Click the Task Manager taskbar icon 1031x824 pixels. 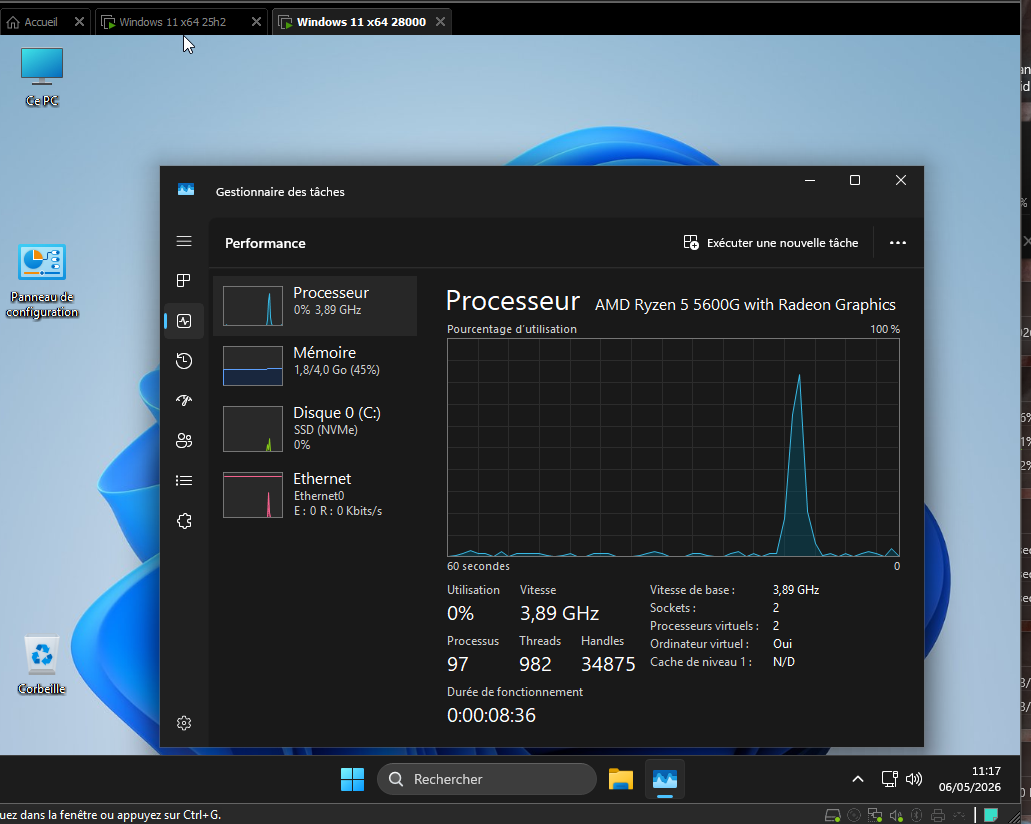665,779
